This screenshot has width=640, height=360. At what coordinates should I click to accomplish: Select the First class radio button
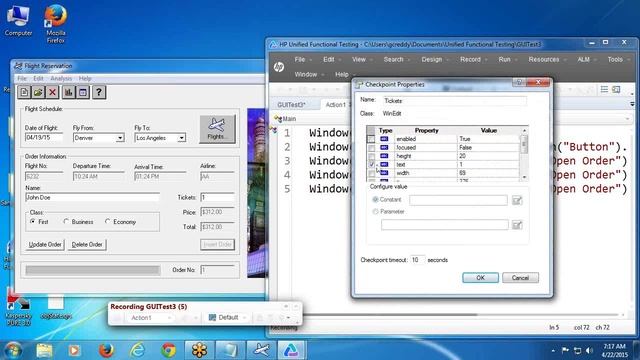point(33,221)
